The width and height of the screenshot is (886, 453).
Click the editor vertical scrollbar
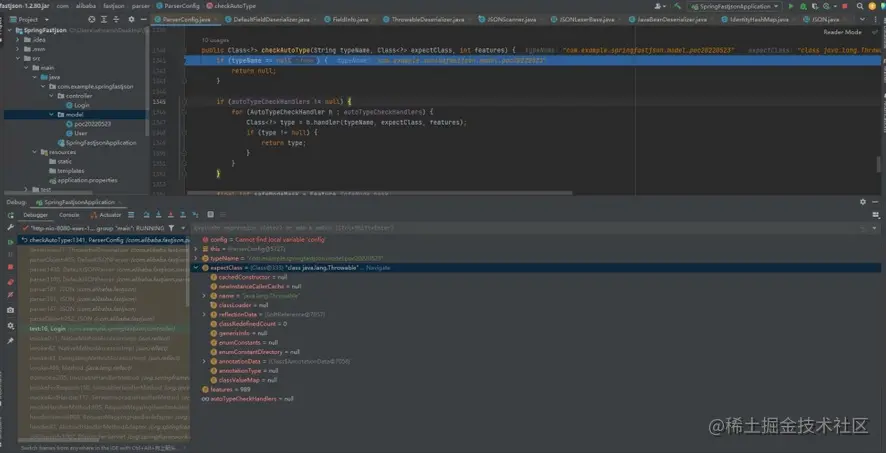pyautogui.click(x=879, y=164)
